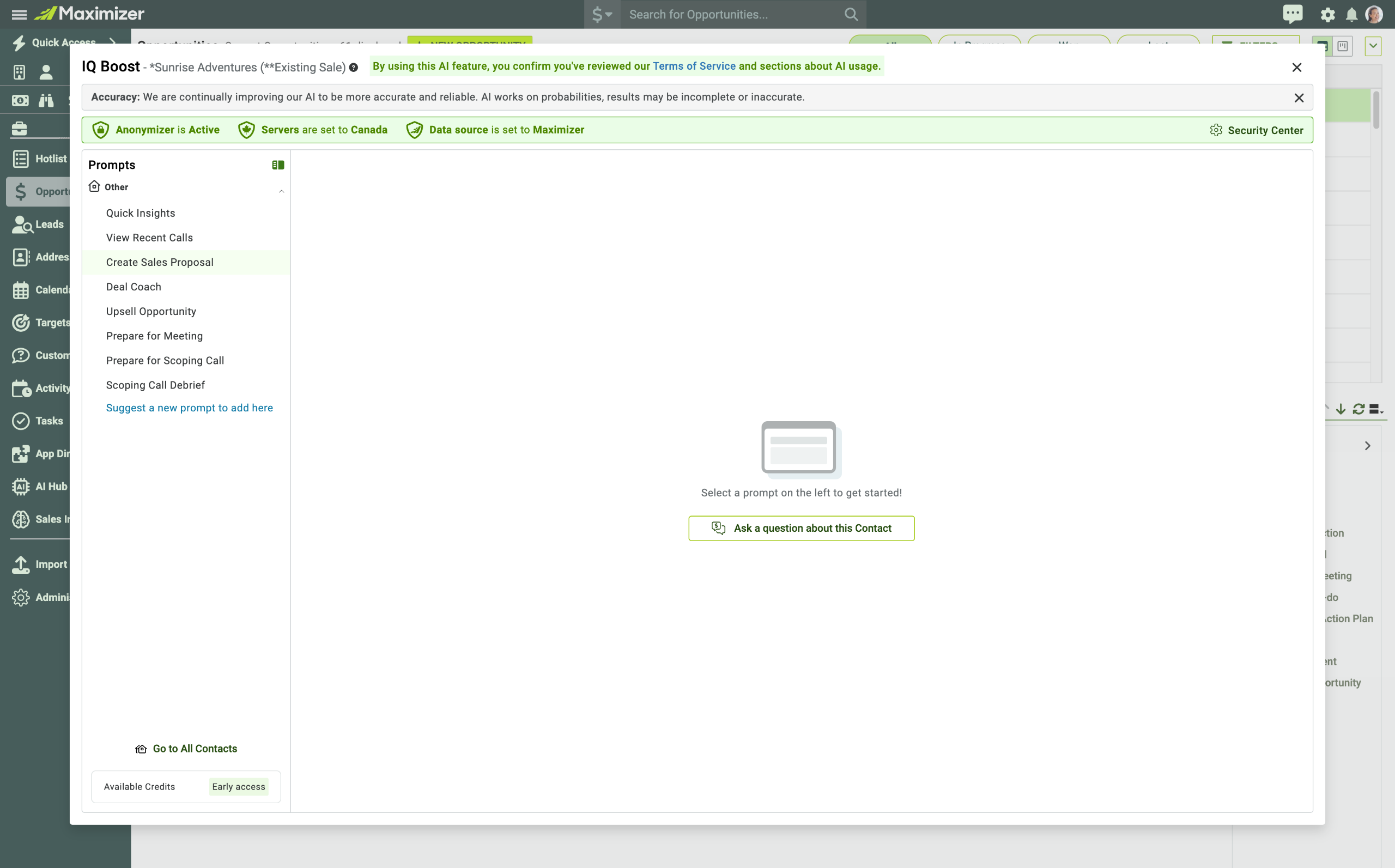Click the chat messages icon in header
This screenshot has width=1395, height=868.
click(x=1292, y=14)
